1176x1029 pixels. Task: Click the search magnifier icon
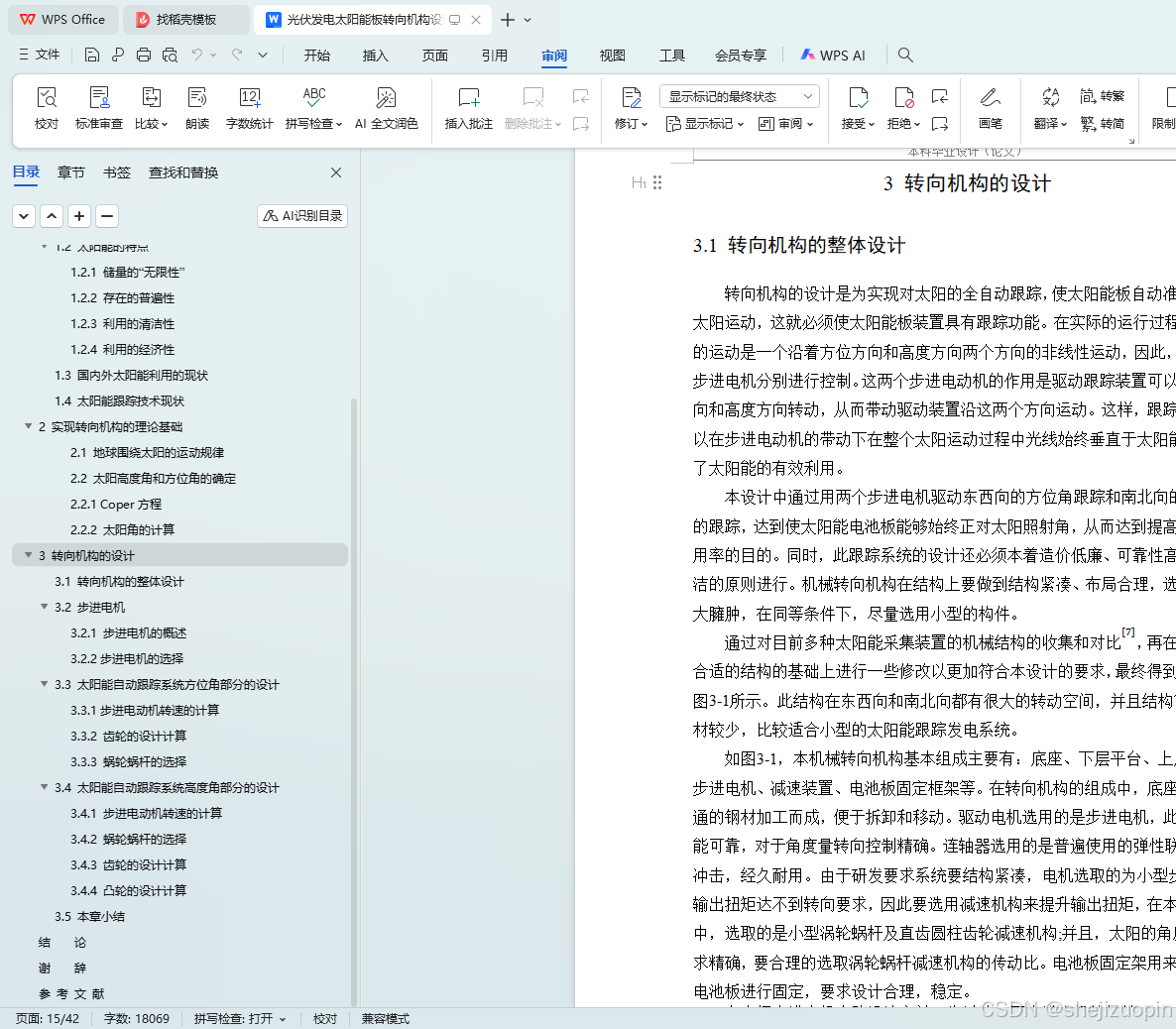(x=905, y=55)
